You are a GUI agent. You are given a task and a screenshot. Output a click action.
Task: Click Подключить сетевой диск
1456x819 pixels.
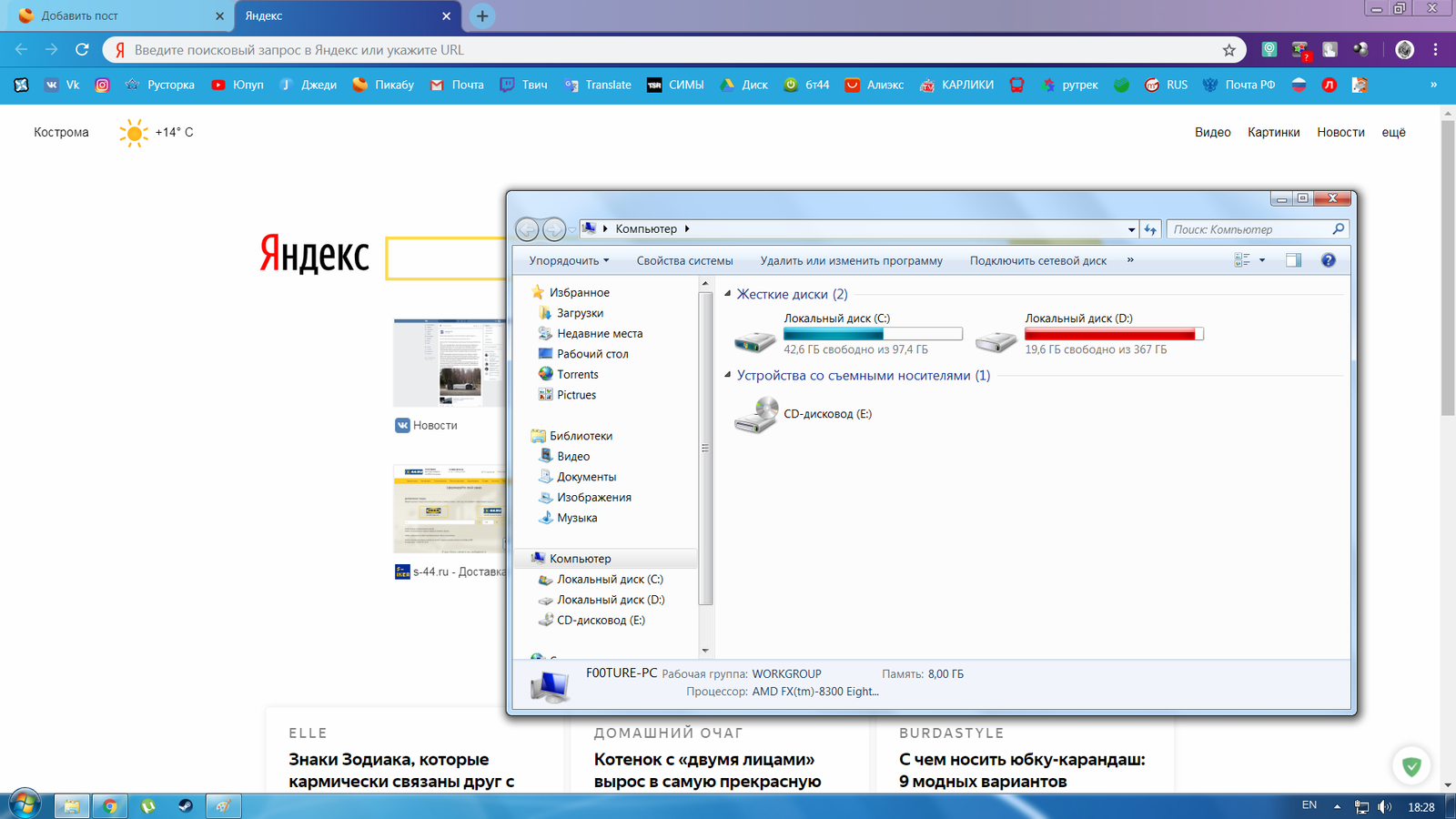pos(1038,260)
